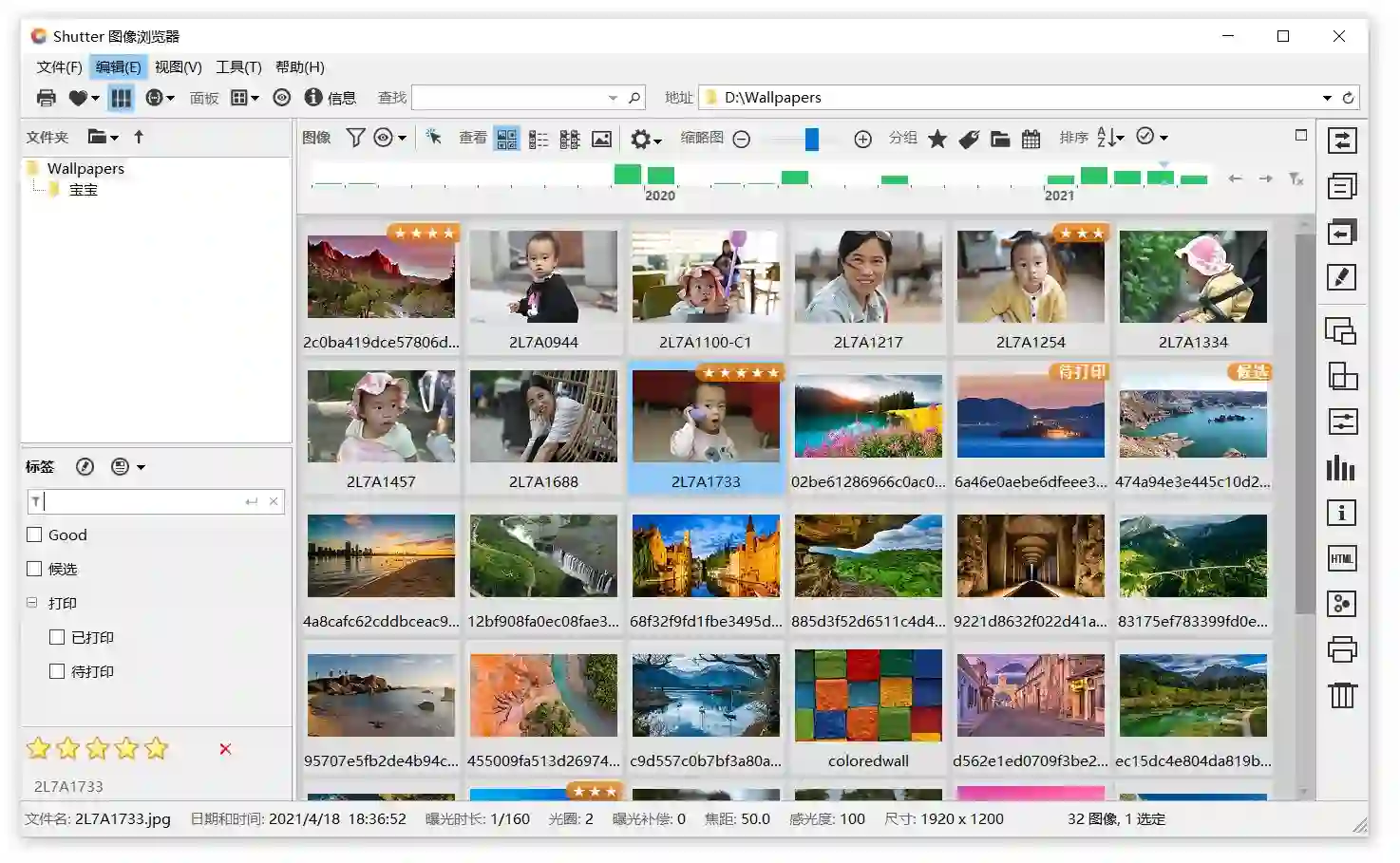Check the 待打印 tag checkbox
The height and width of the screenshot is (863, 1400).
pyautogui.click(x=57, y=671)
